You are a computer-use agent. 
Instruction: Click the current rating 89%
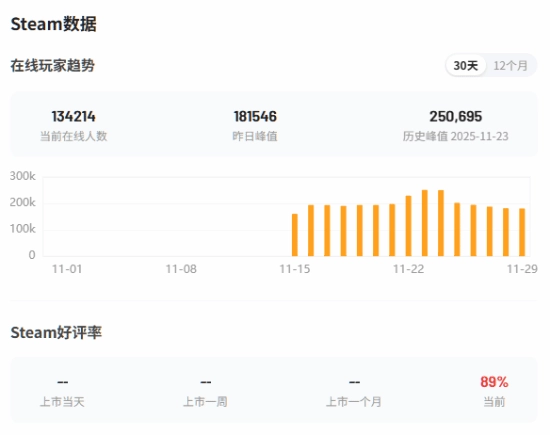(494, 382)
